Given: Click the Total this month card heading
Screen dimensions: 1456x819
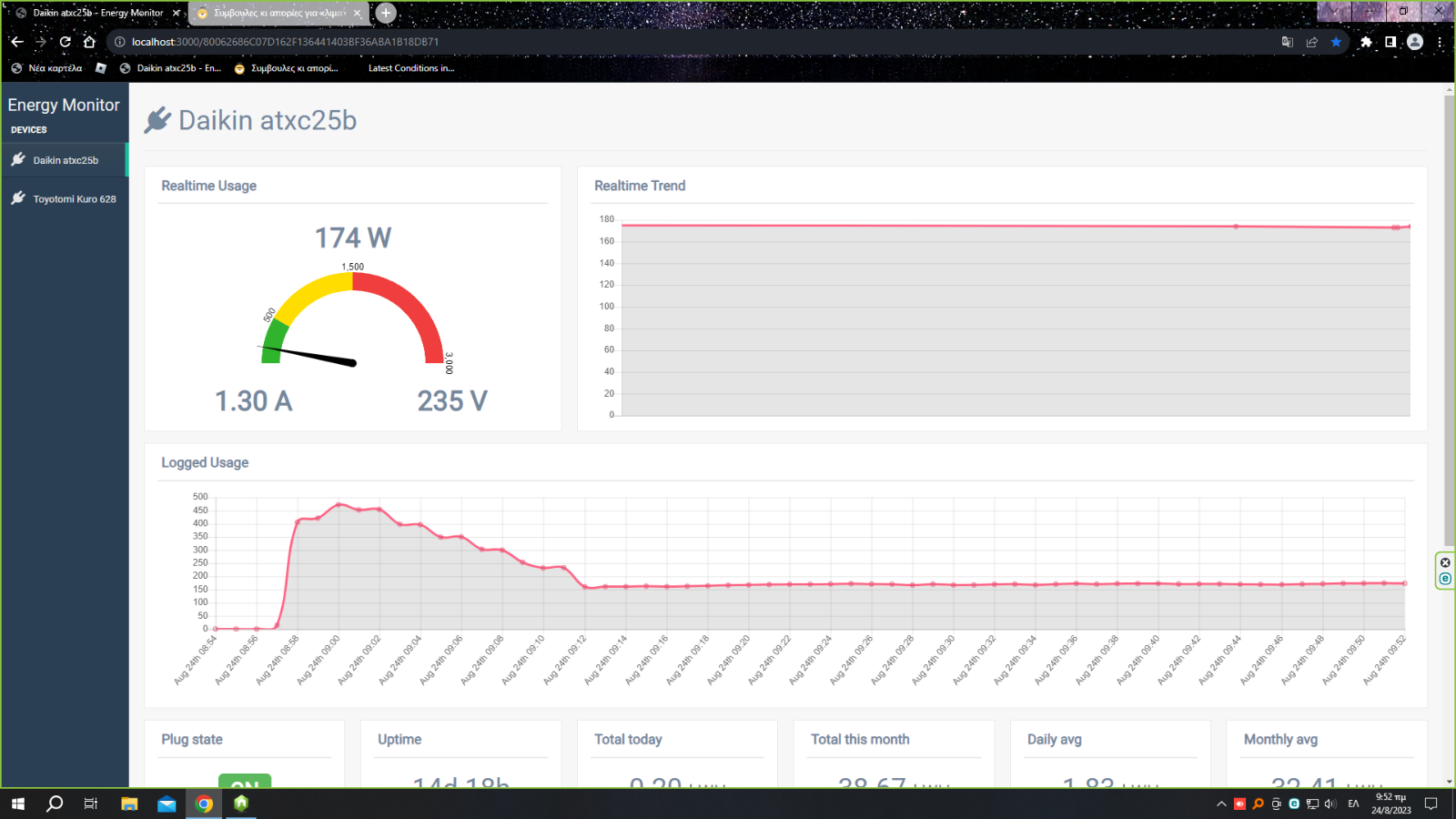Looking at the screenshot, I should pos(860,740).
